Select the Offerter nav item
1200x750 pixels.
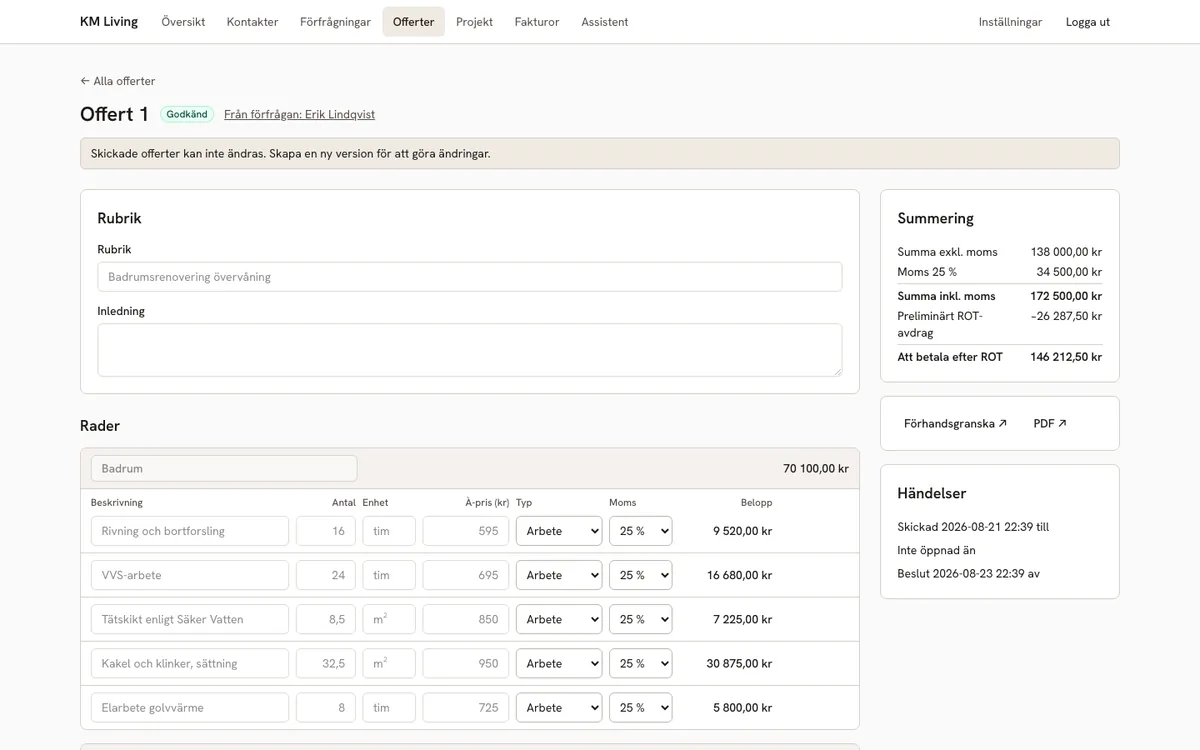pyautogui.click(x=413, y=22)
